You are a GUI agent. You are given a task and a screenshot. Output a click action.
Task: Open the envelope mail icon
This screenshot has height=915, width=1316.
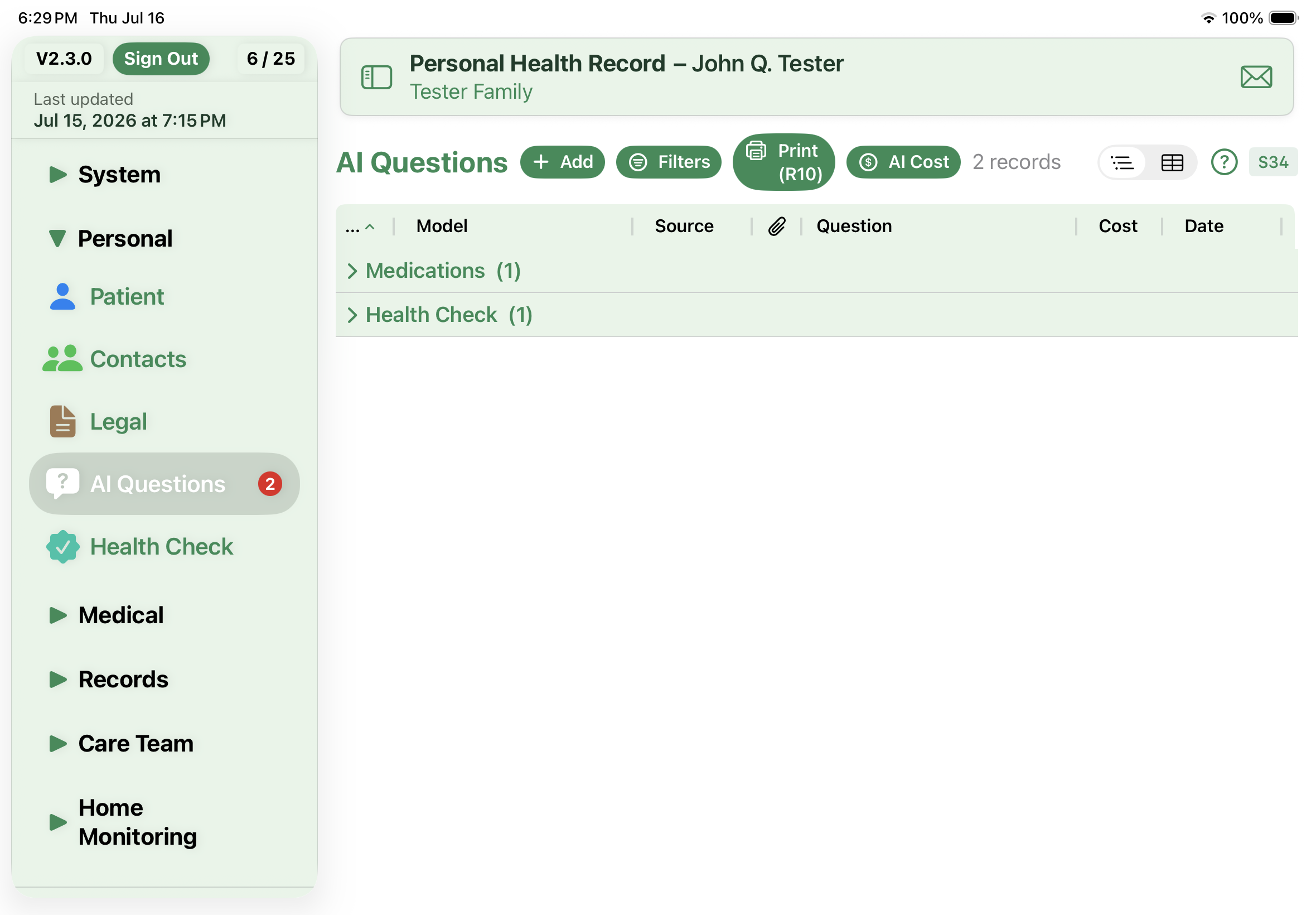coord(1255,77)
